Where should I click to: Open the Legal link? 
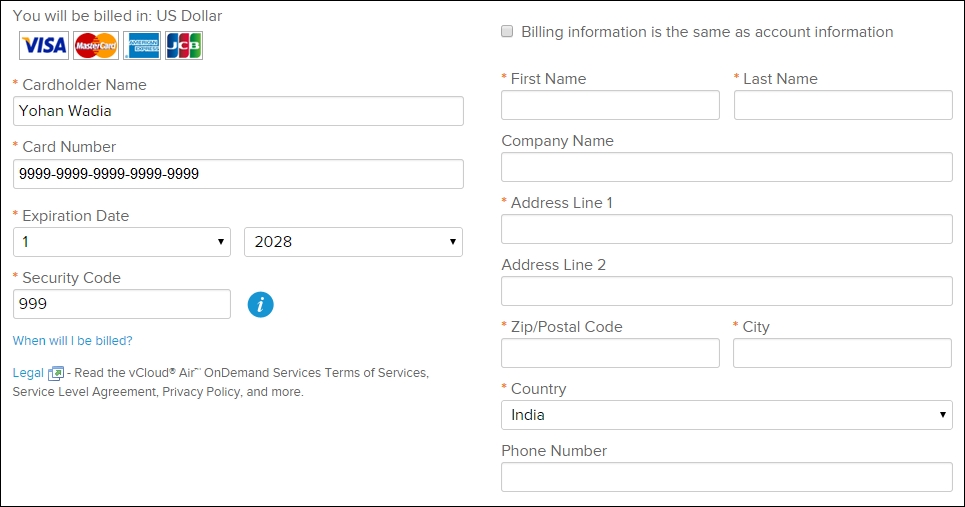click(x=28, y=373)
